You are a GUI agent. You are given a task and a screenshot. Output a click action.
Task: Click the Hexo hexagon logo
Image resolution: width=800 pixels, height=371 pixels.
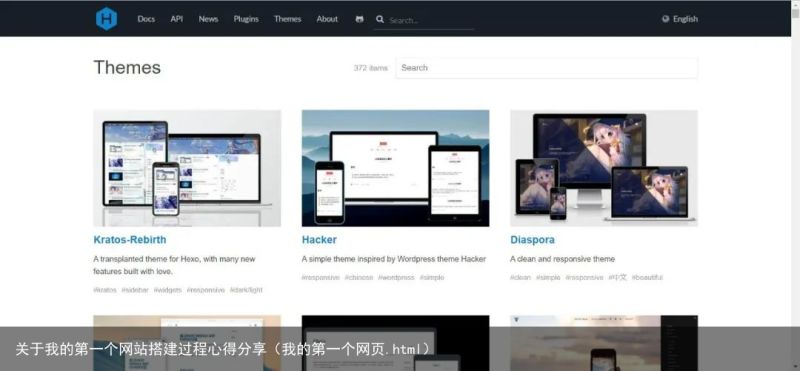(x=106, y=19)
